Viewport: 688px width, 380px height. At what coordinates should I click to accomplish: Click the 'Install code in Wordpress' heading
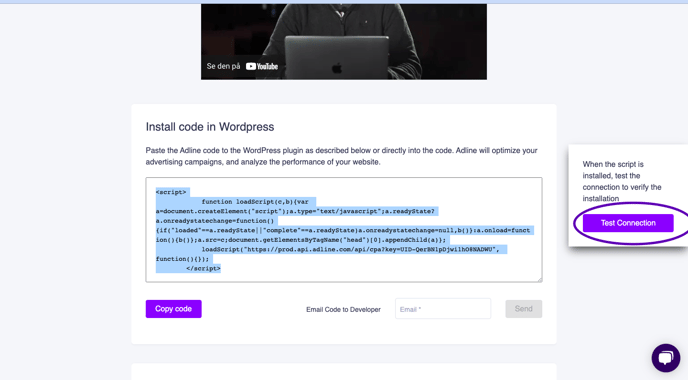210,127
